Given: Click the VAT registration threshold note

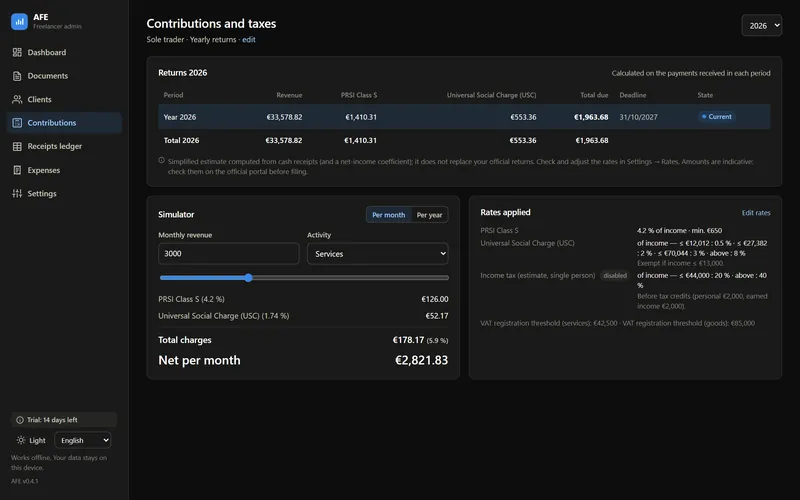Looking at the screenshot, I should point(617,323).
